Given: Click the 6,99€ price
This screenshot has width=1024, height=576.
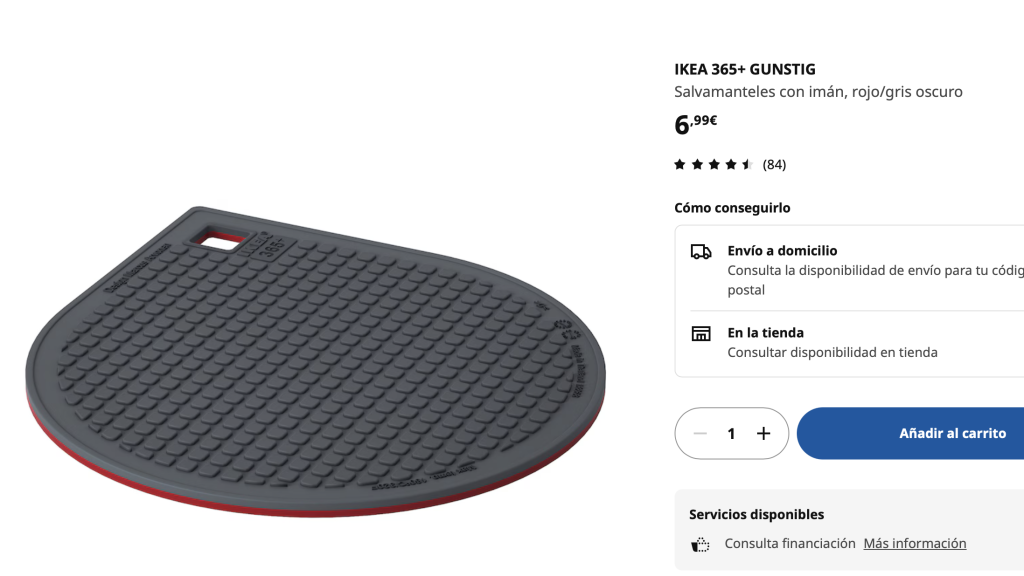Looking at the screenshot, I should click(x=696, y=123).
